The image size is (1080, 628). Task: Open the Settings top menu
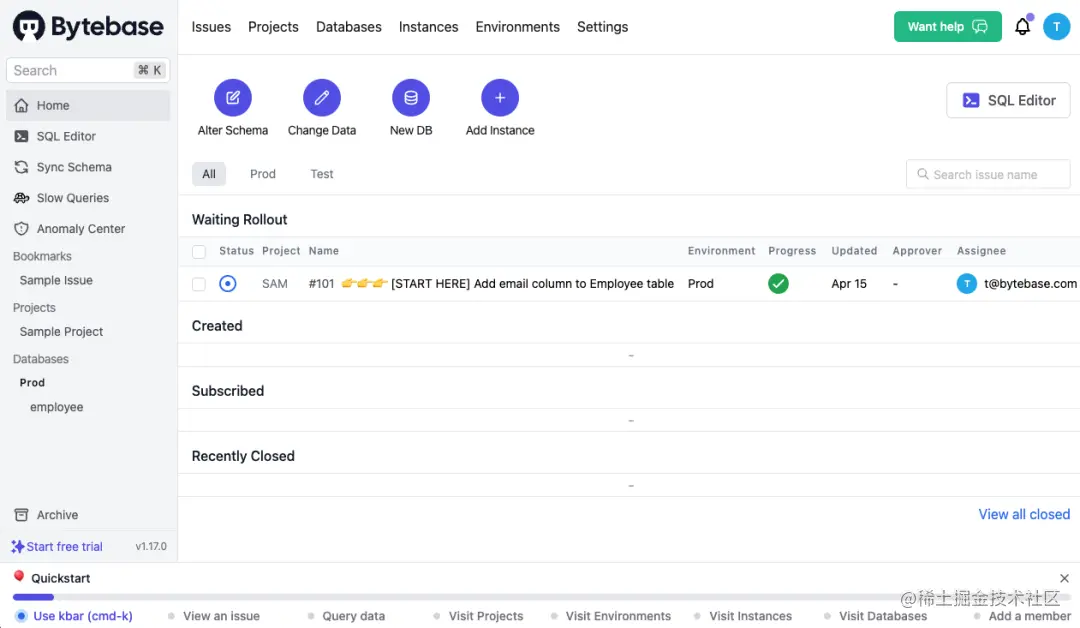coord(603,27)
